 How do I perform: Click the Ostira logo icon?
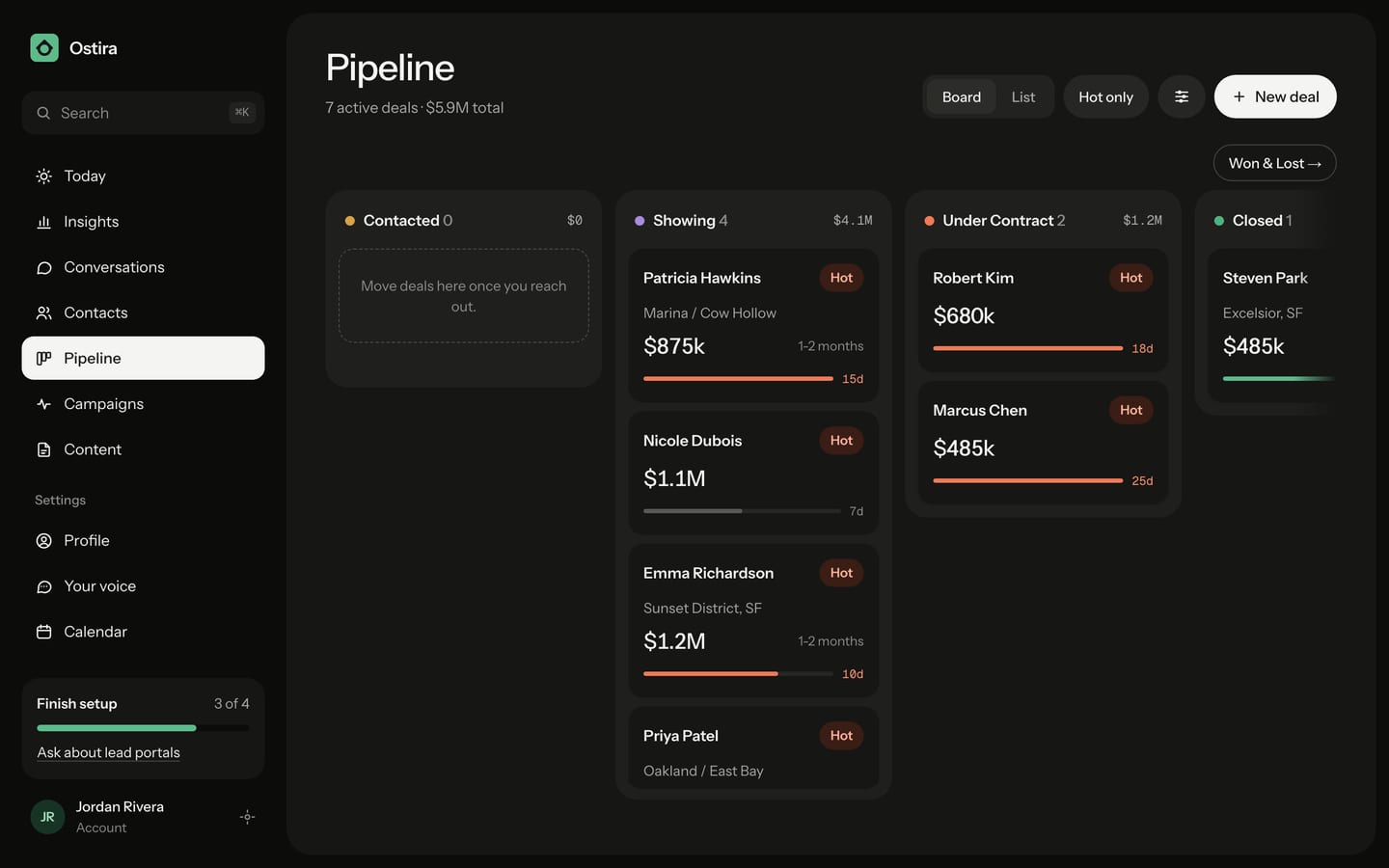pyautogui.click(x=44, y=48)
